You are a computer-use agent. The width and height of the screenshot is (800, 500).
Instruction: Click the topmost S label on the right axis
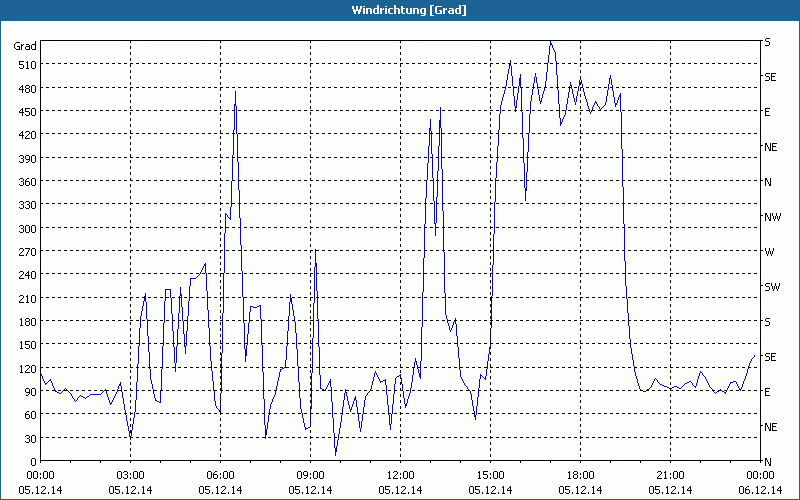coord(767,42)
